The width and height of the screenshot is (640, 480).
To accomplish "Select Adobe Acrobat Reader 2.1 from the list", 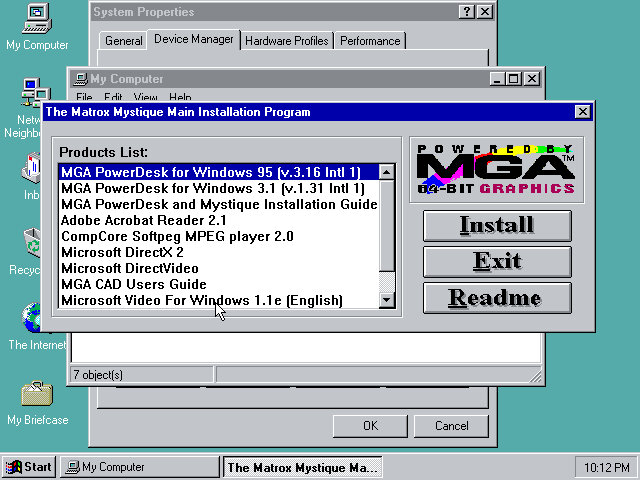I will pyautogui.click(x=144, y=220).
